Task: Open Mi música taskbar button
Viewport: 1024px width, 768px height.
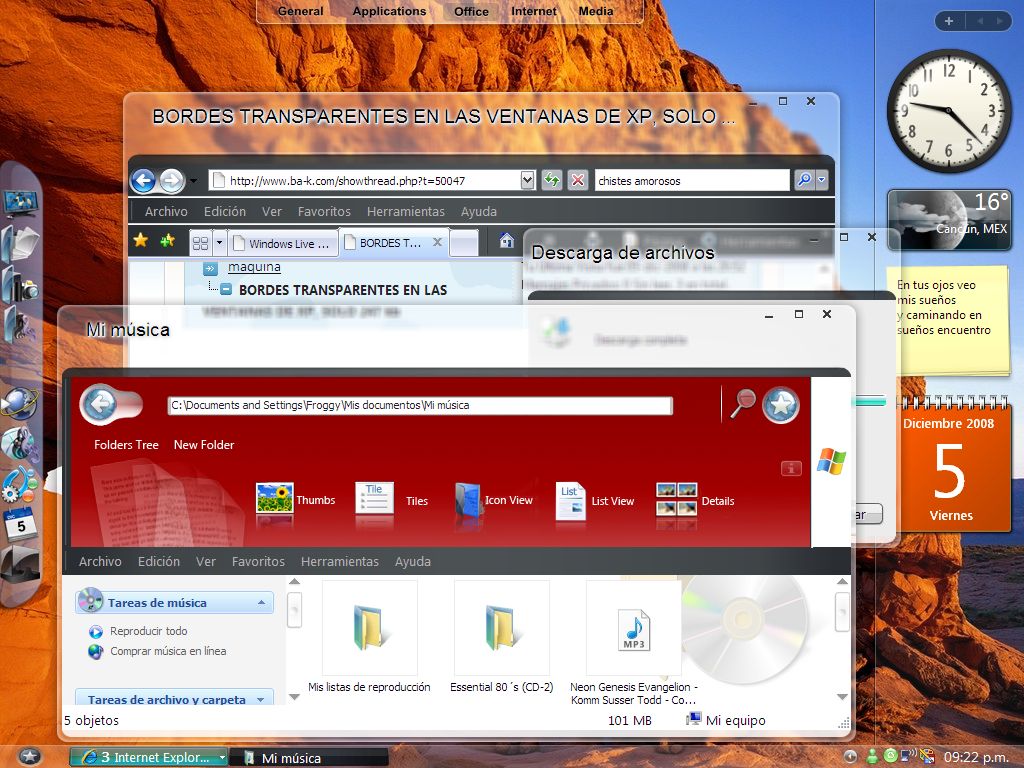Action: tap(308, 758)
